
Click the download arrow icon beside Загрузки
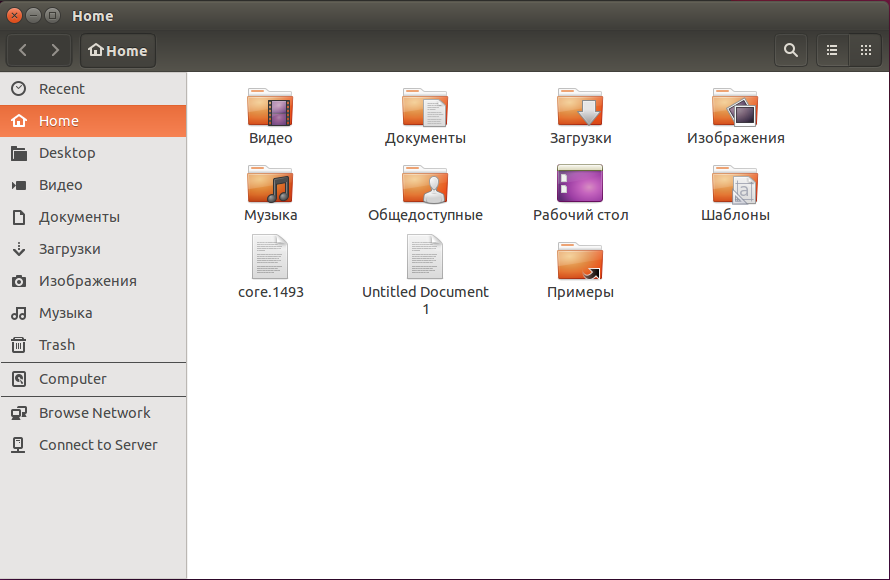click(19, 249)
